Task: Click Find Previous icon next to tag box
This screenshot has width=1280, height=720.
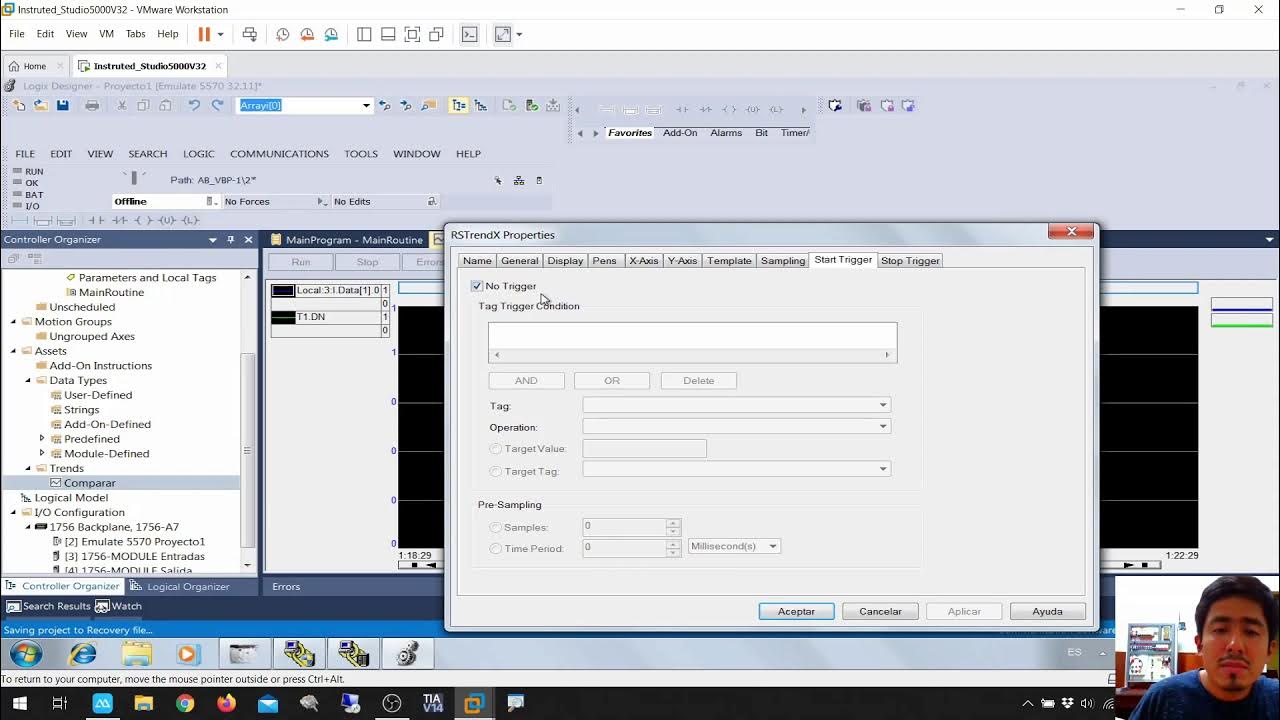Action: [384, 105]
